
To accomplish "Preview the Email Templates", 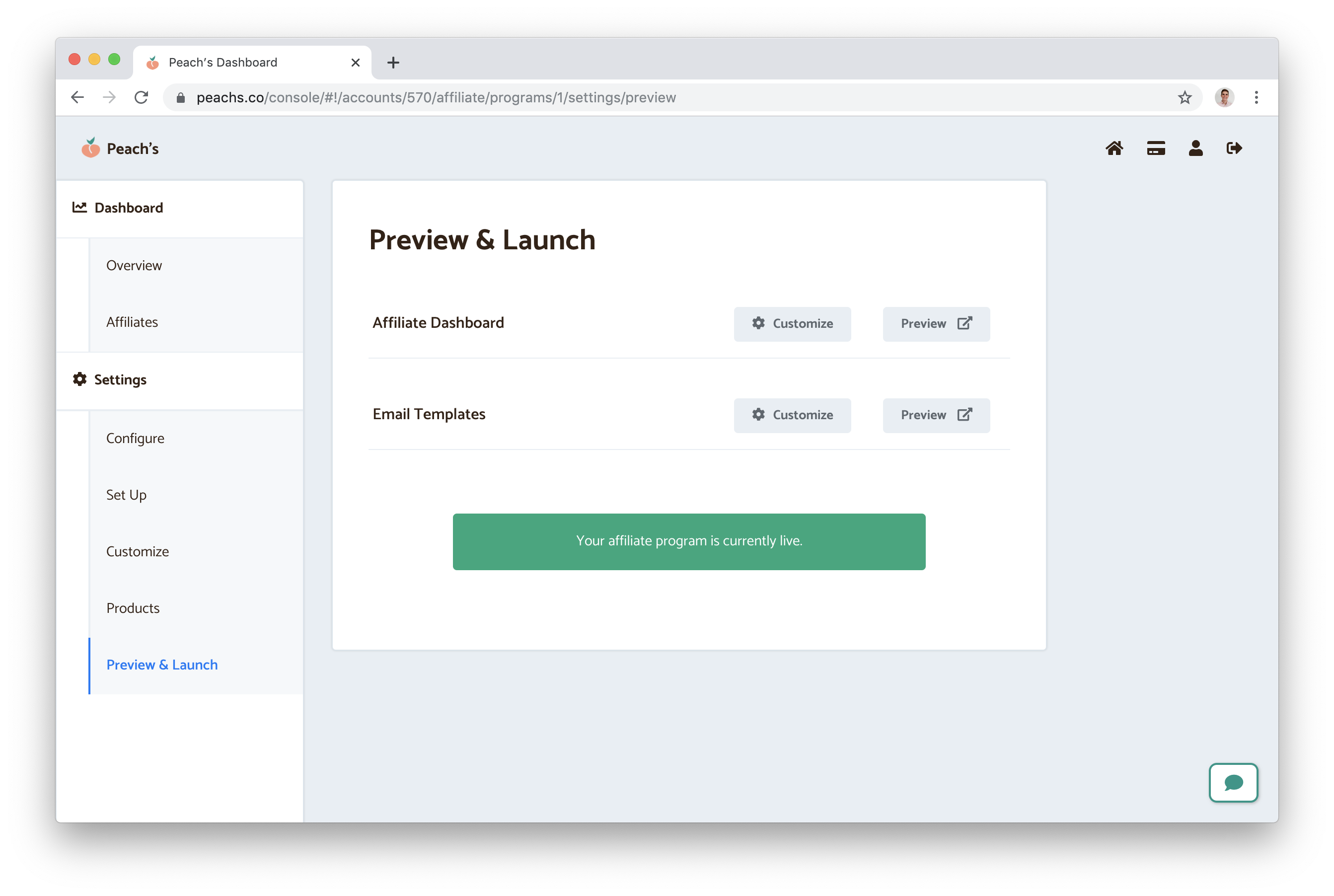I will click(x=935, y=415).
